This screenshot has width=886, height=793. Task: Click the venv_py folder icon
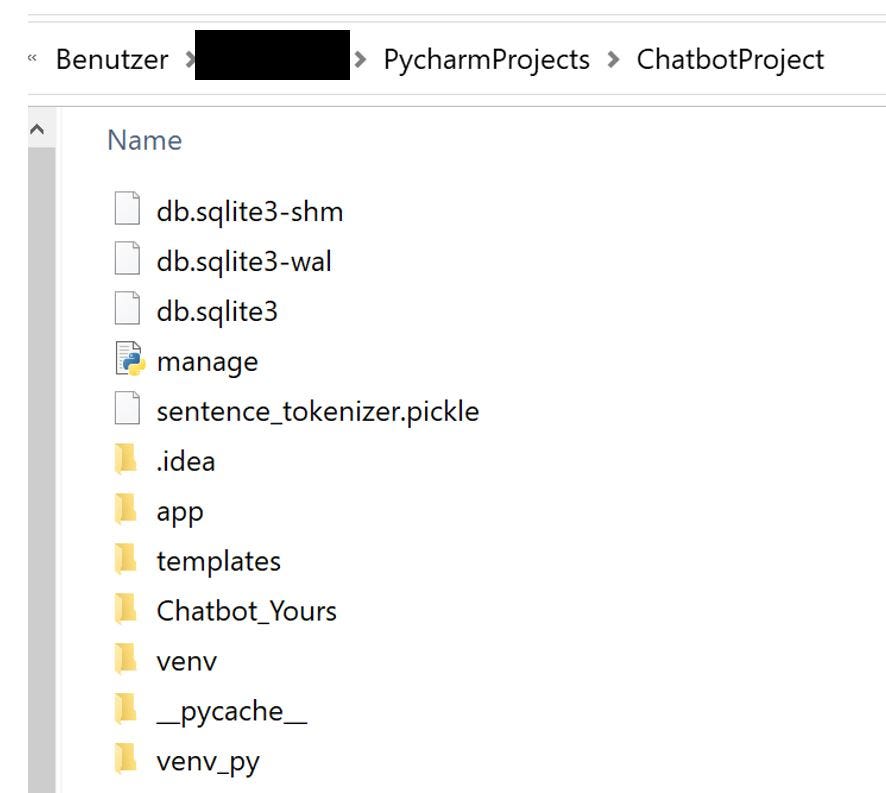point(126,762)
